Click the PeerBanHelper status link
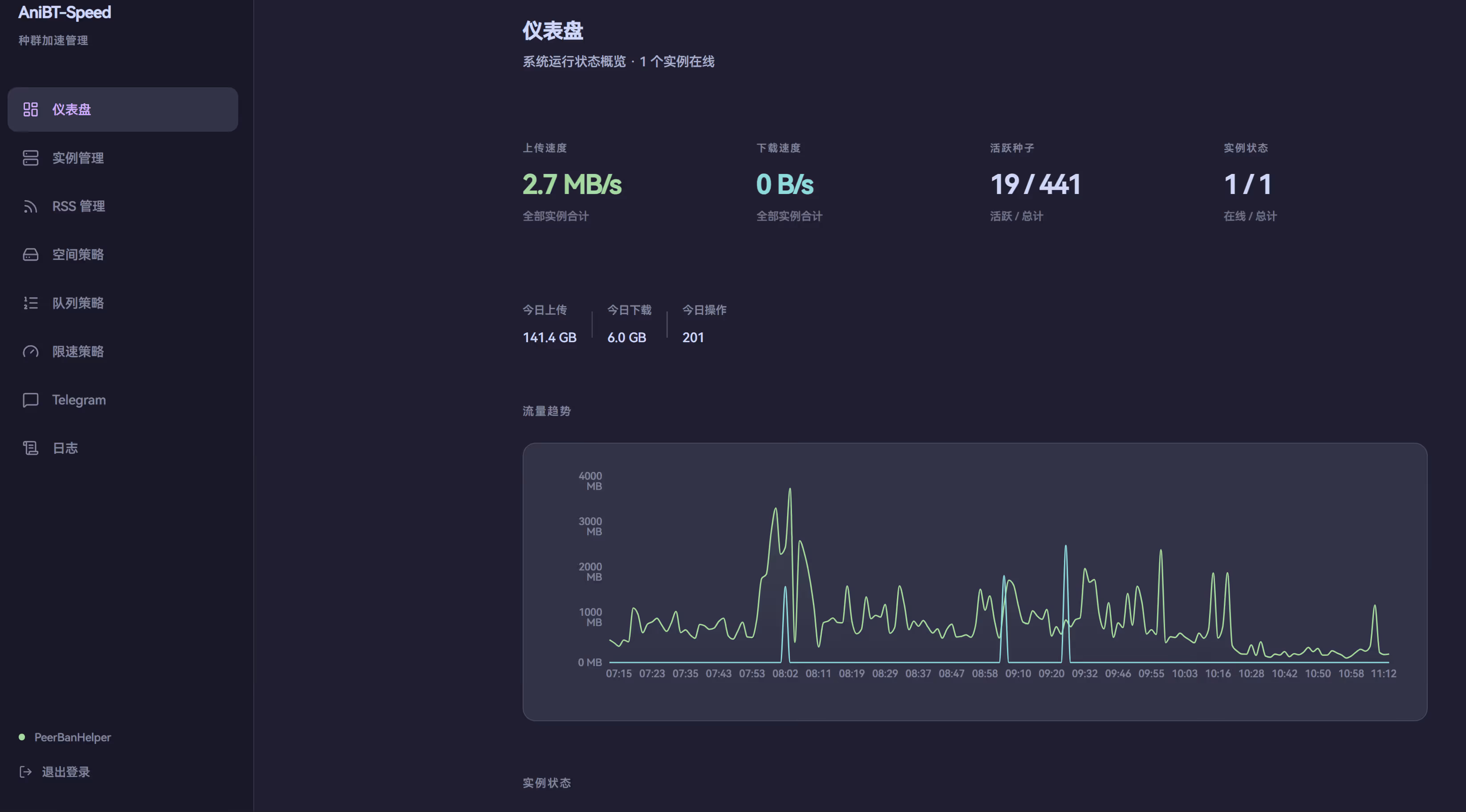 [x=72, y=737]
